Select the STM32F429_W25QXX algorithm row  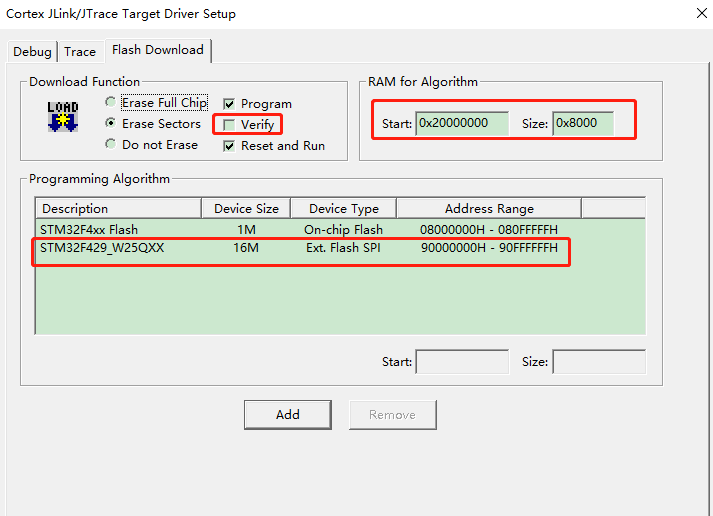point(340,248)
